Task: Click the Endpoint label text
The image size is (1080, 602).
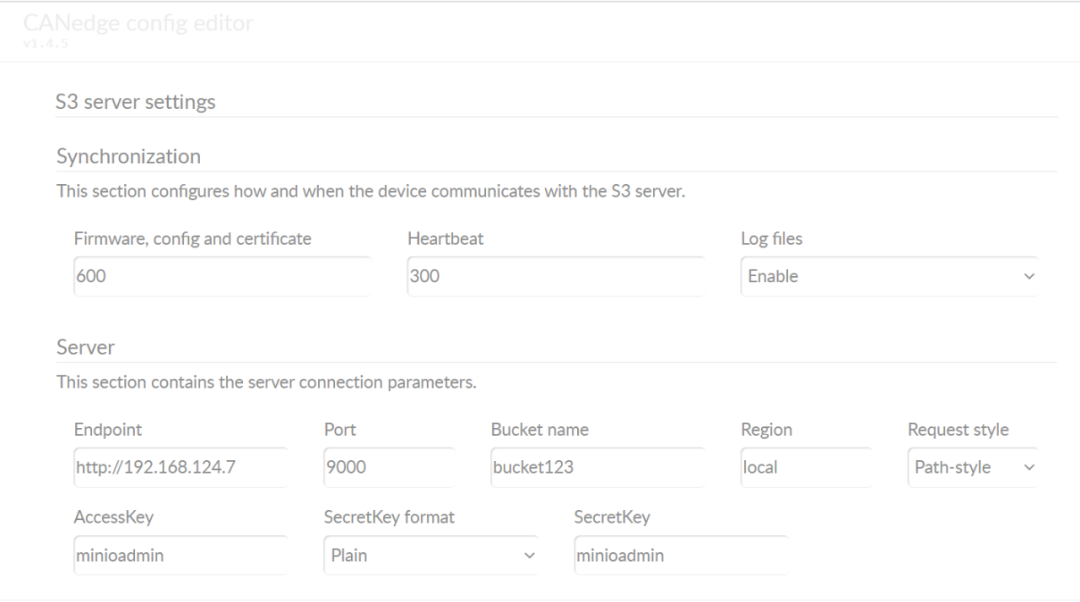Action: [108, 430]
